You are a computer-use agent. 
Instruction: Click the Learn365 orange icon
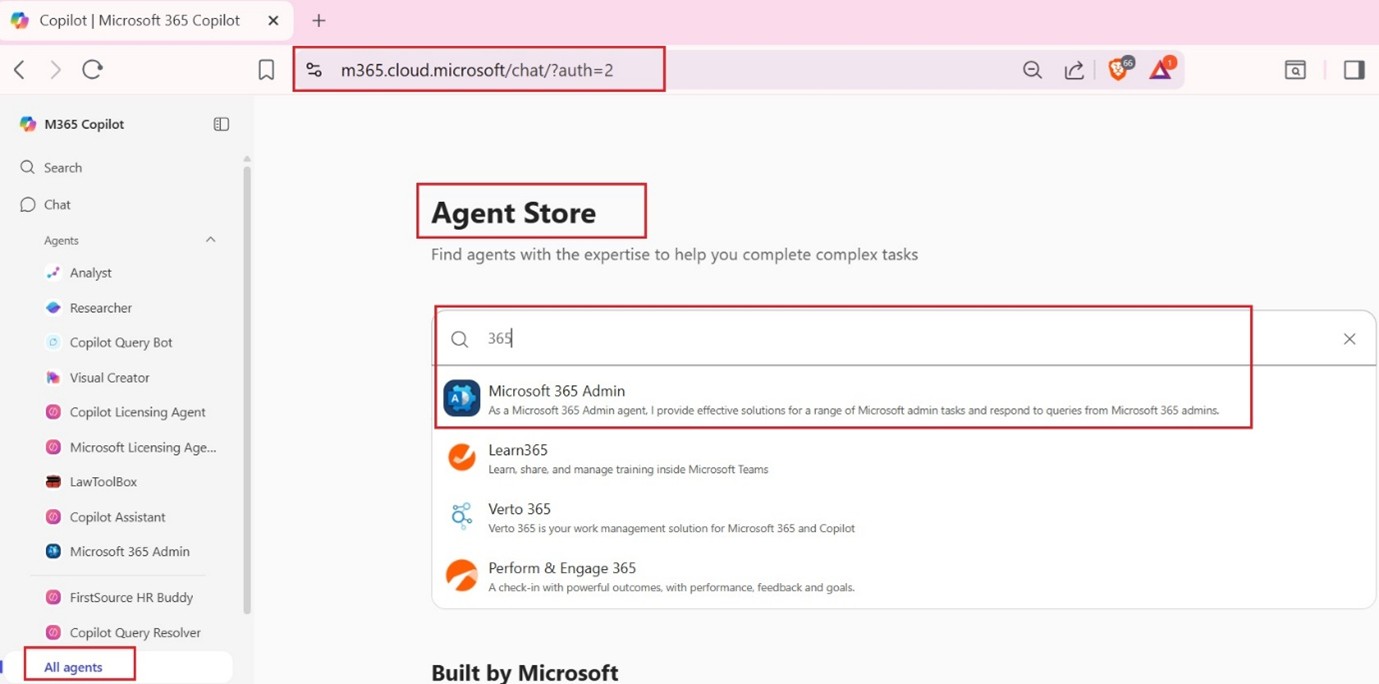point(462,457)
